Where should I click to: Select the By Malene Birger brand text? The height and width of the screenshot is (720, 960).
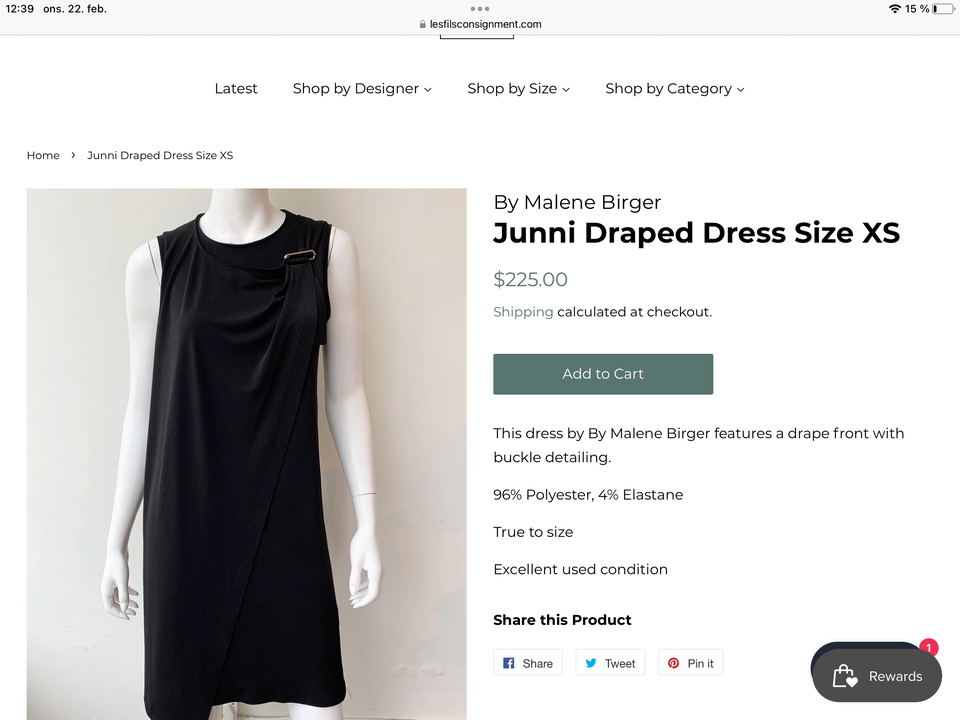pyautogui.click(x=577, y=202)
